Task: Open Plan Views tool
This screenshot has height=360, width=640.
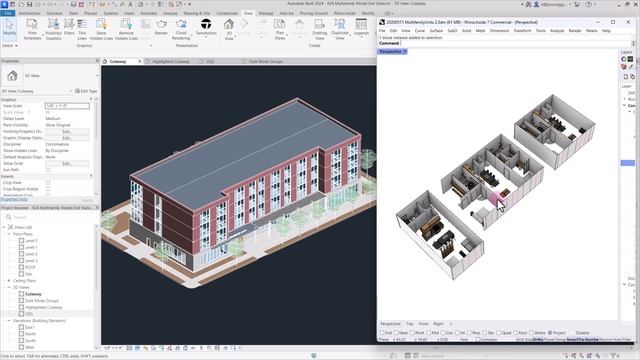Action: tap(280, 29)
